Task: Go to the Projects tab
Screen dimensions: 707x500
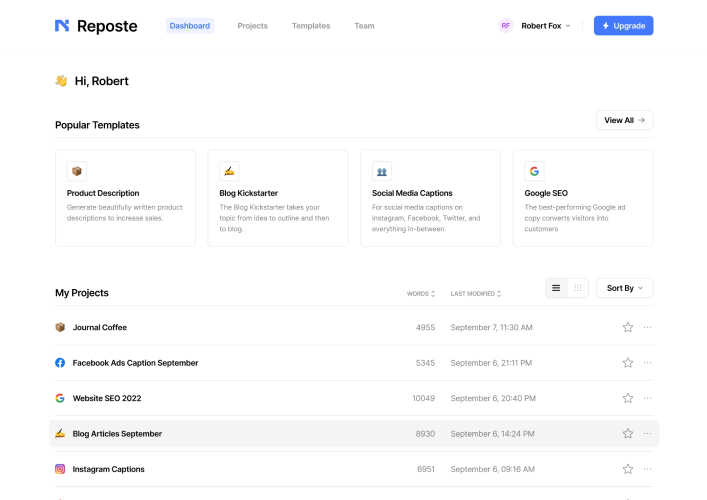Action: [x=252, y=26]
